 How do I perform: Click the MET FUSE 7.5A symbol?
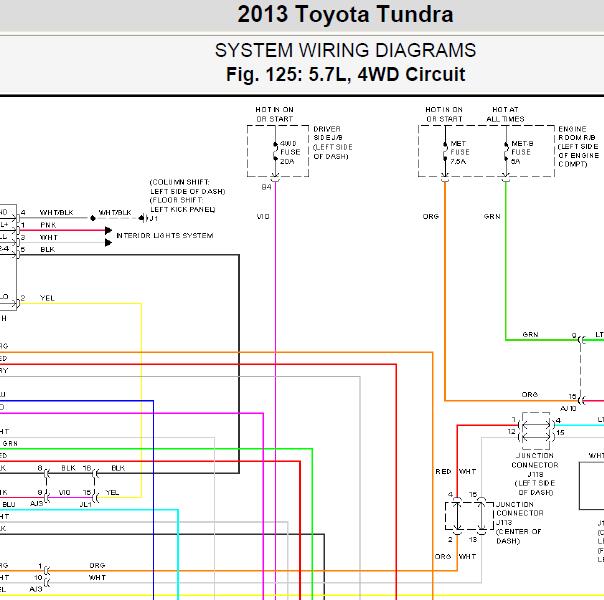point(445,151)
